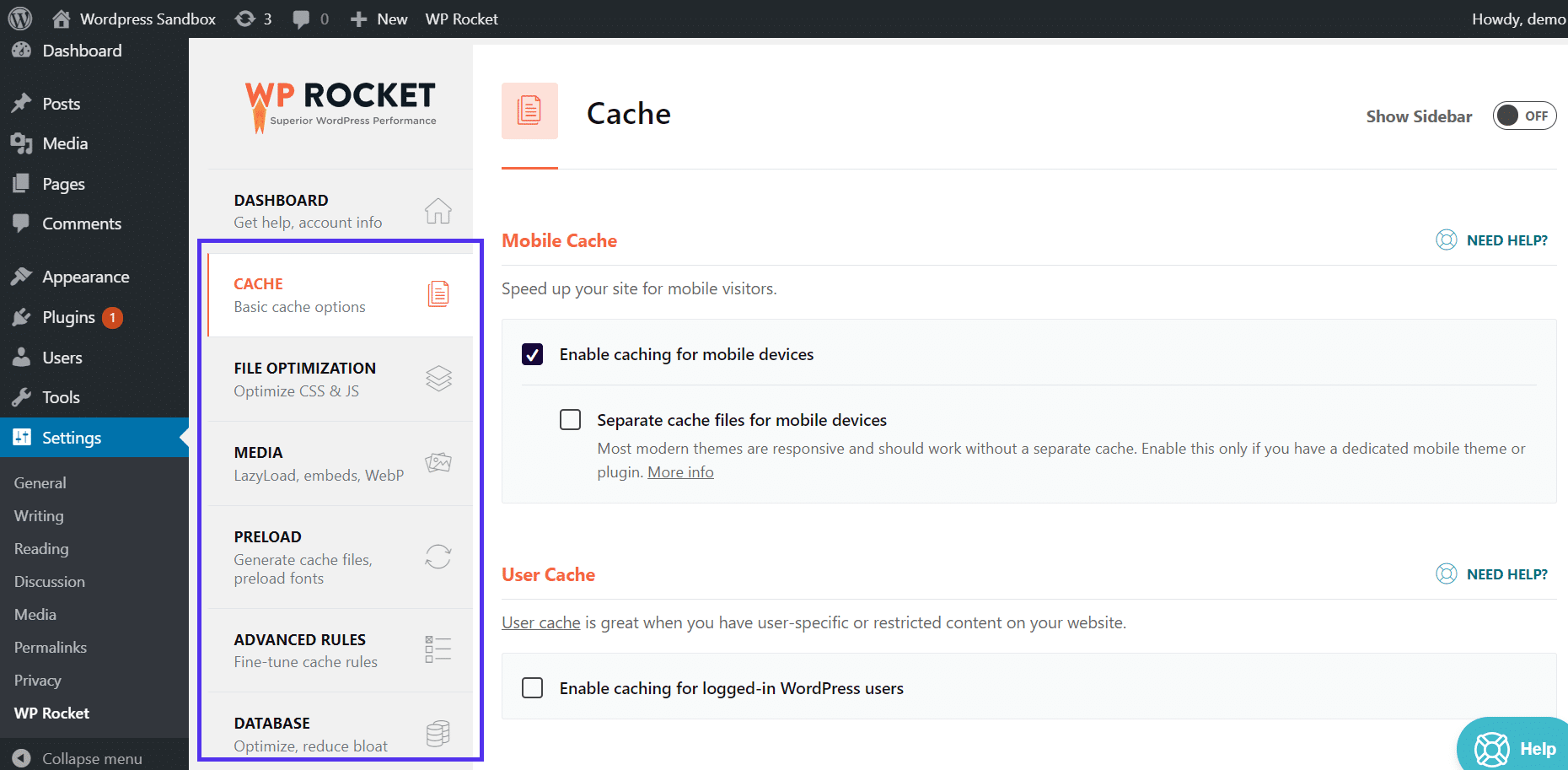Click the WordPress logo in the admin bar
The height and width of the screenshot is (770, 1568).
tap(19, 18)
